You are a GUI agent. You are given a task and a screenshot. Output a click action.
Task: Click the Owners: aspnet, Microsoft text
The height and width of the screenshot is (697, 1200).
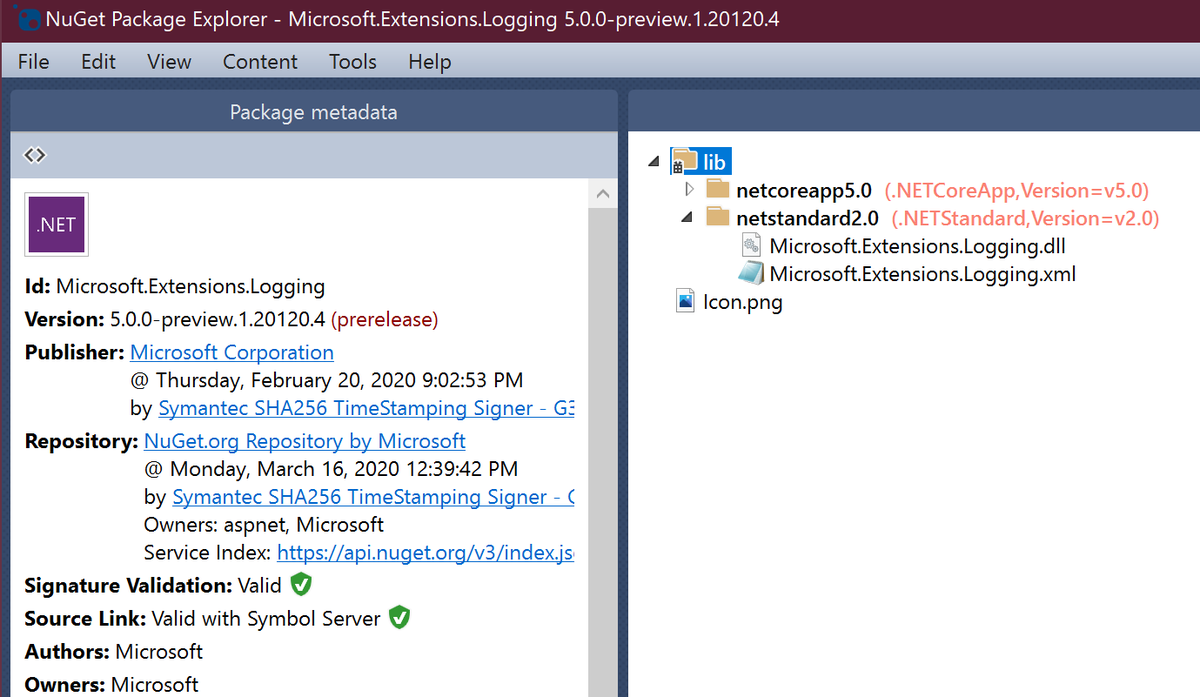[x=264, y=525]
